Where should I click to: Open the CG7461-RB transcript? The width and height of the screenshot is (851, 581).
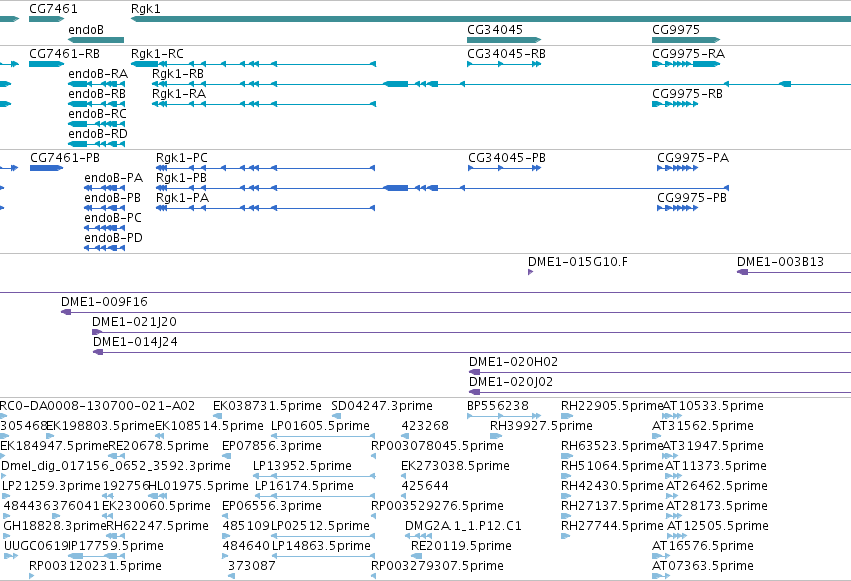(x=47, y=64)
